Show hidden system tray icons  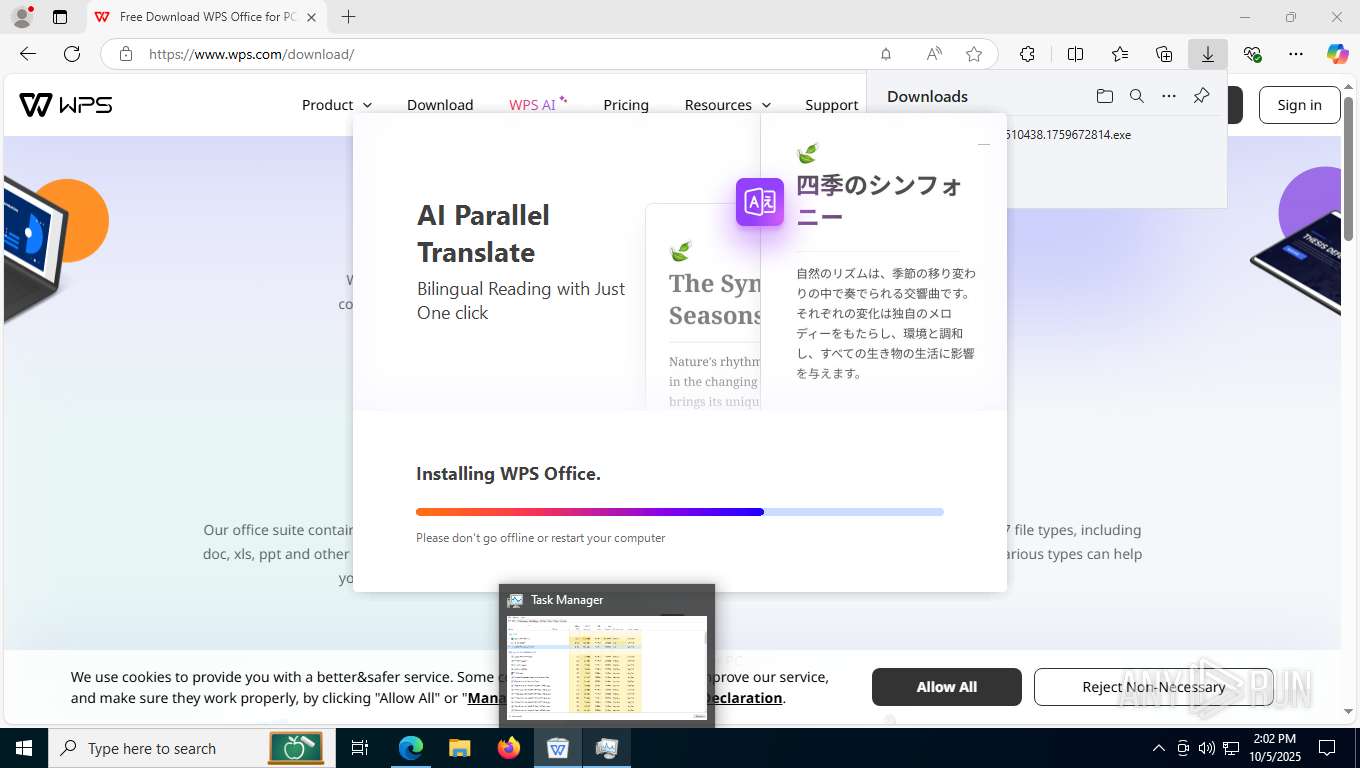pyautogui.click(x=1159, y=748)
